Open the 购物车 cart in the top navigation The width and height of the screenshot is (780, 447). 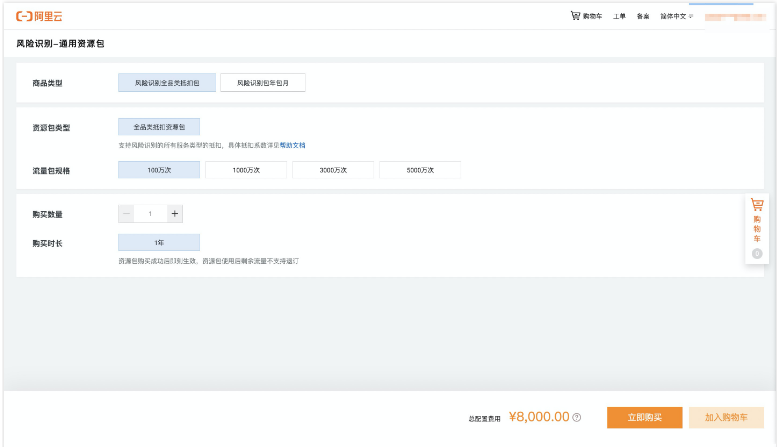tap(586, 16)
